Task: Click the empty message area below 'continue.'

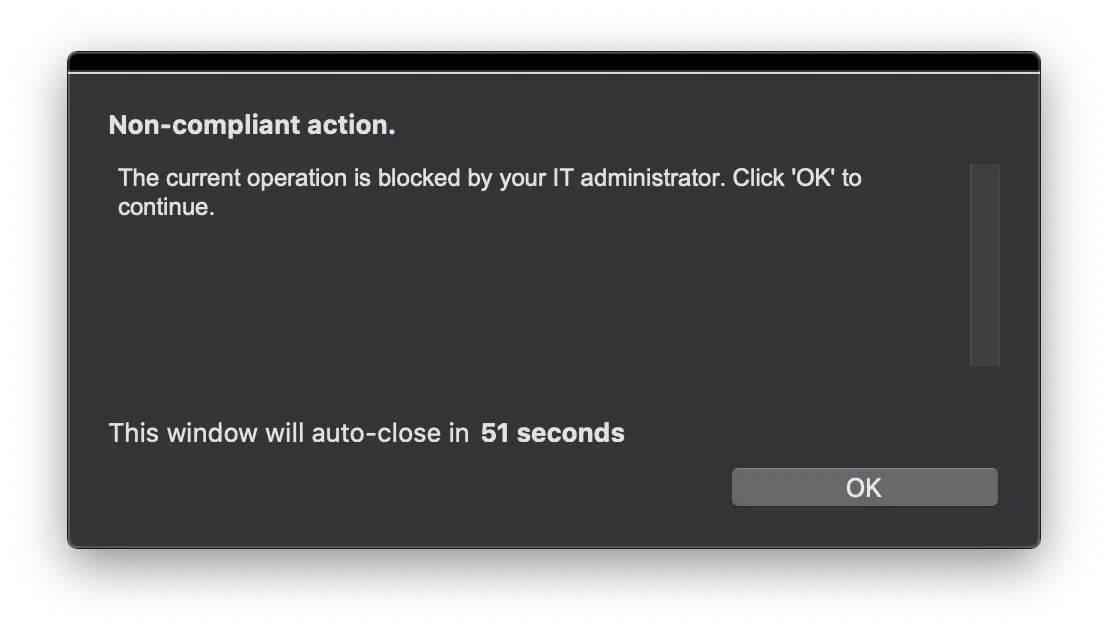Action: coord(500,300)
